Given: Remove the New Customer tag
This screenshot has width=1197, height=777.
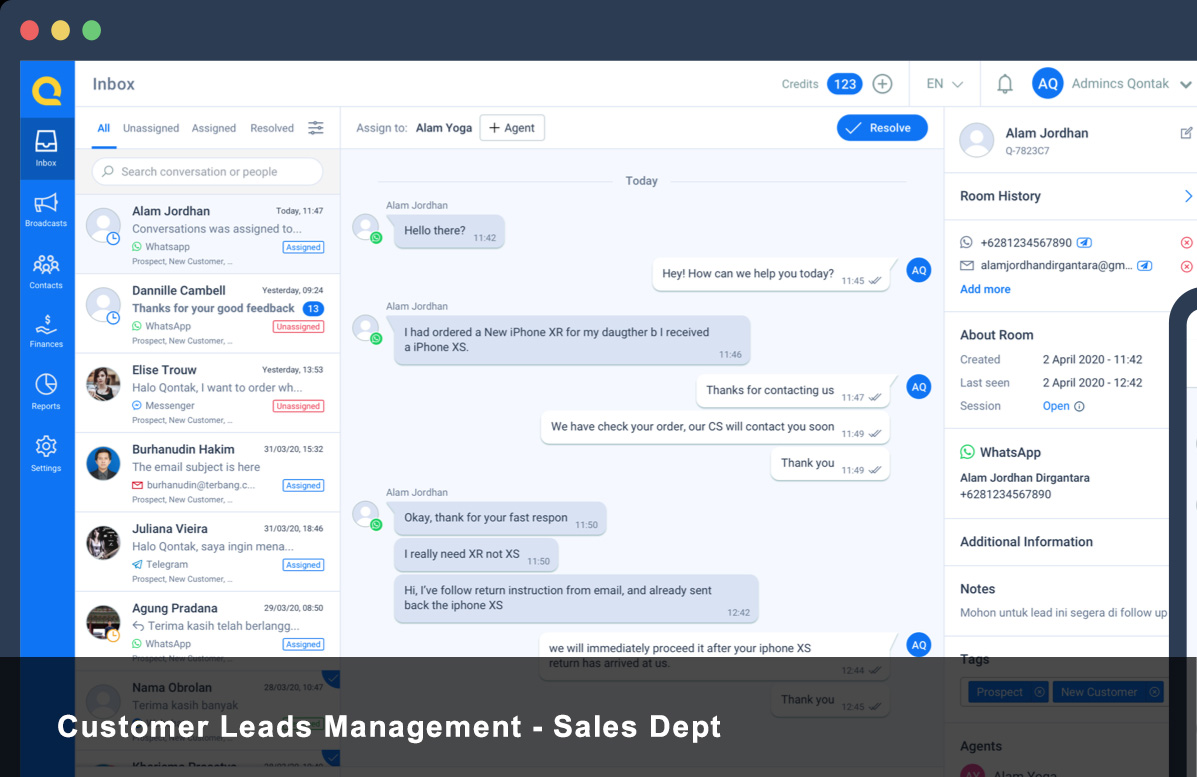Looking at the screenshot, I should coord(1154,692).
